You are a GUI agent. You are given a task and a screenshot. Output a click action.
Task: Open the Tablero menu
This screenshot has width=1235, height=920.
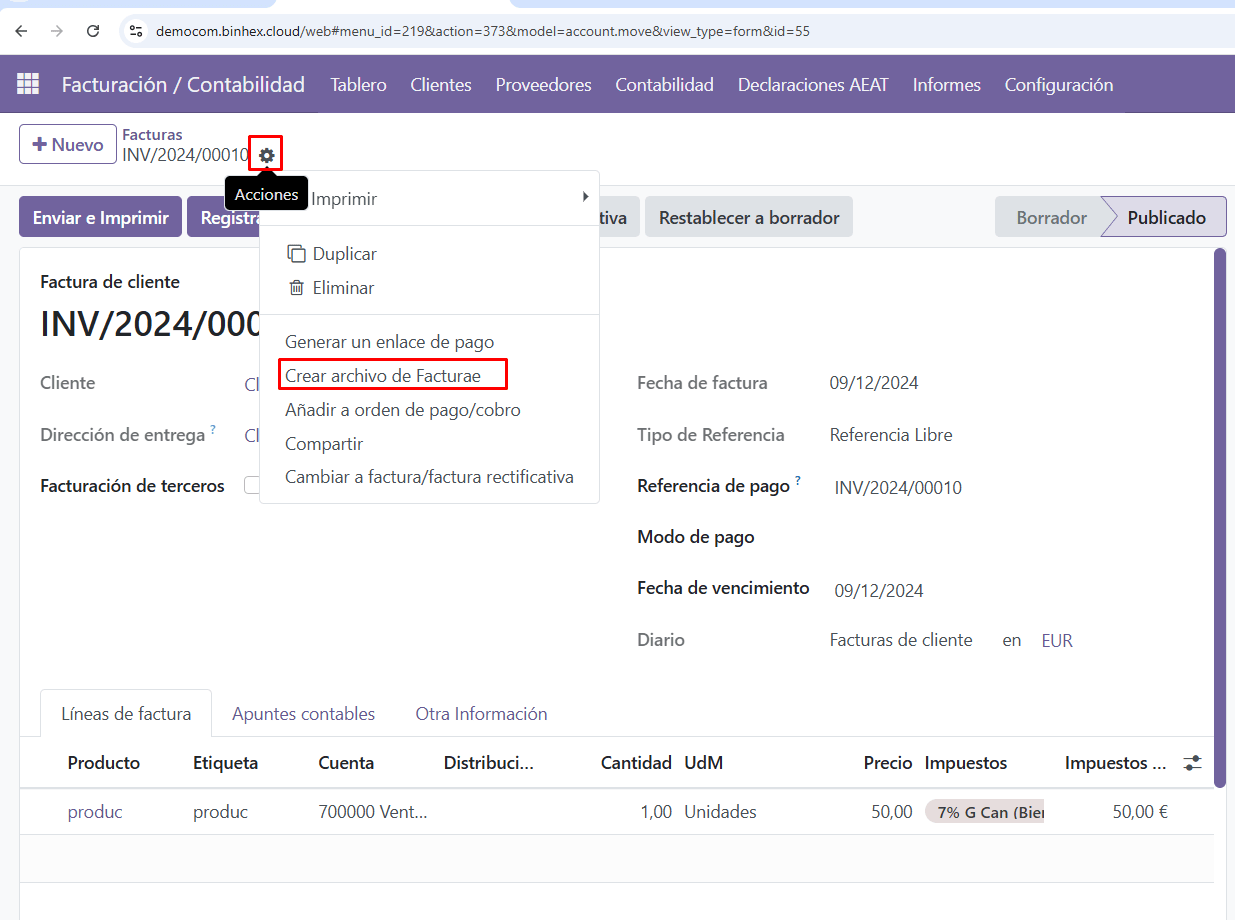click(358, 85)
